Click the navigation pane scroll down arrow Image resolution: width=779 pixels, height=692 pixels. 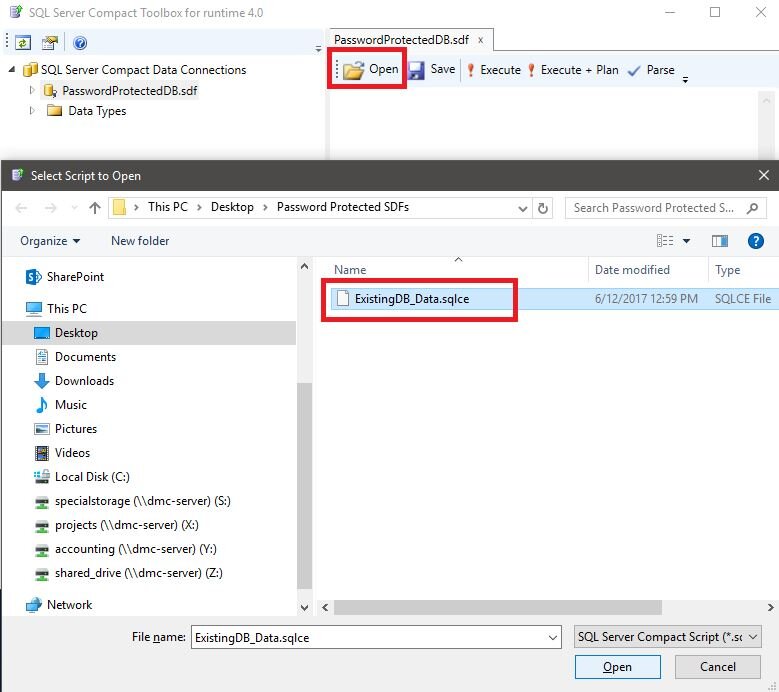pyautogui.click(x=305, y=607)
